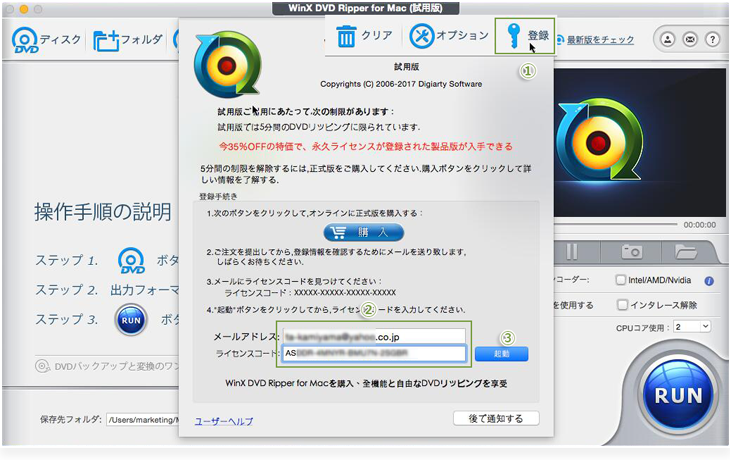This screenshot has width=730, height=460.
Task: Expand the CPUコア使用 dropdown
Action: pos(692,327)
